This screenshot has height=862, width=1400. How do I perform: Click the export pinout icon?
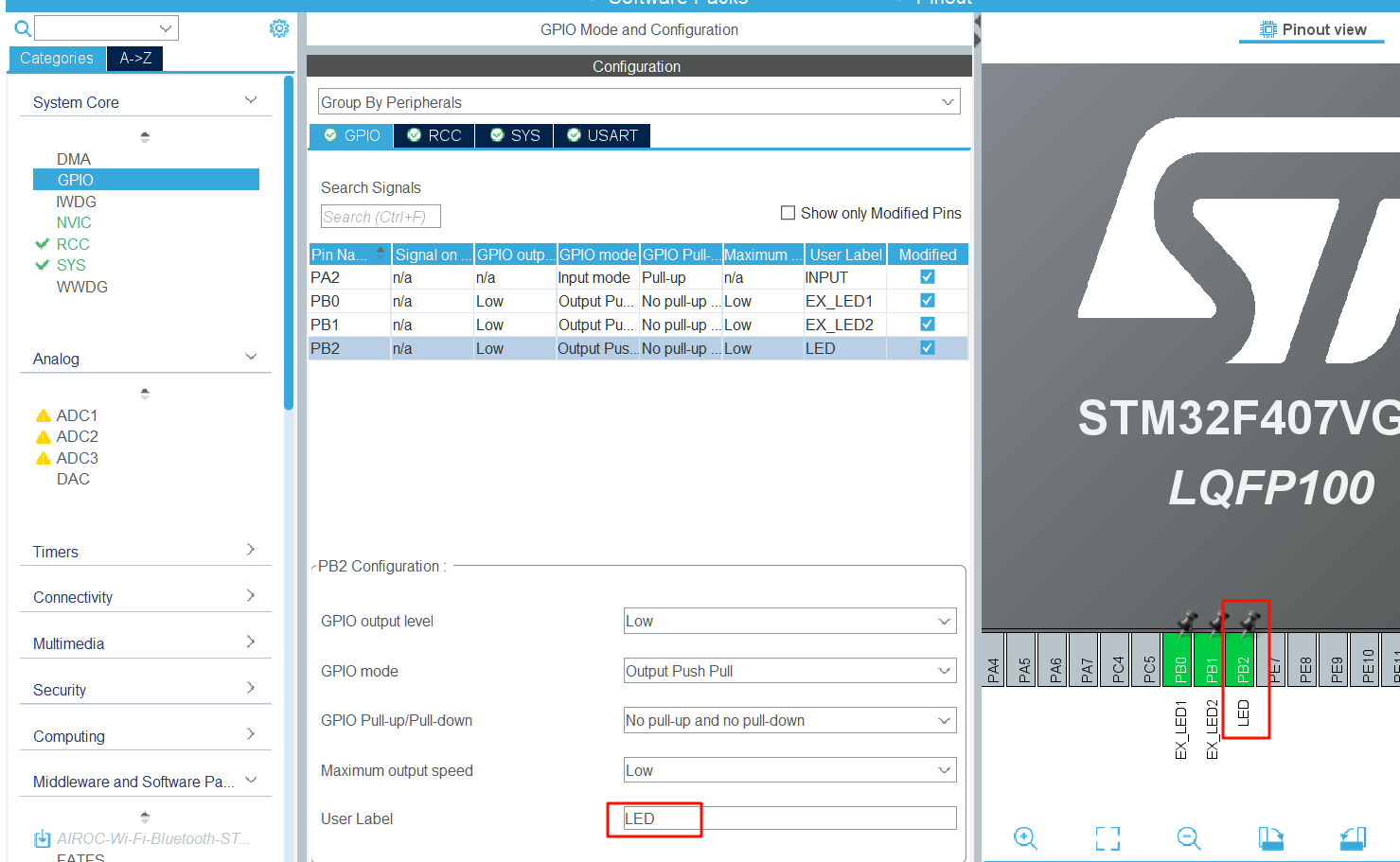[x=1271, y=838]
